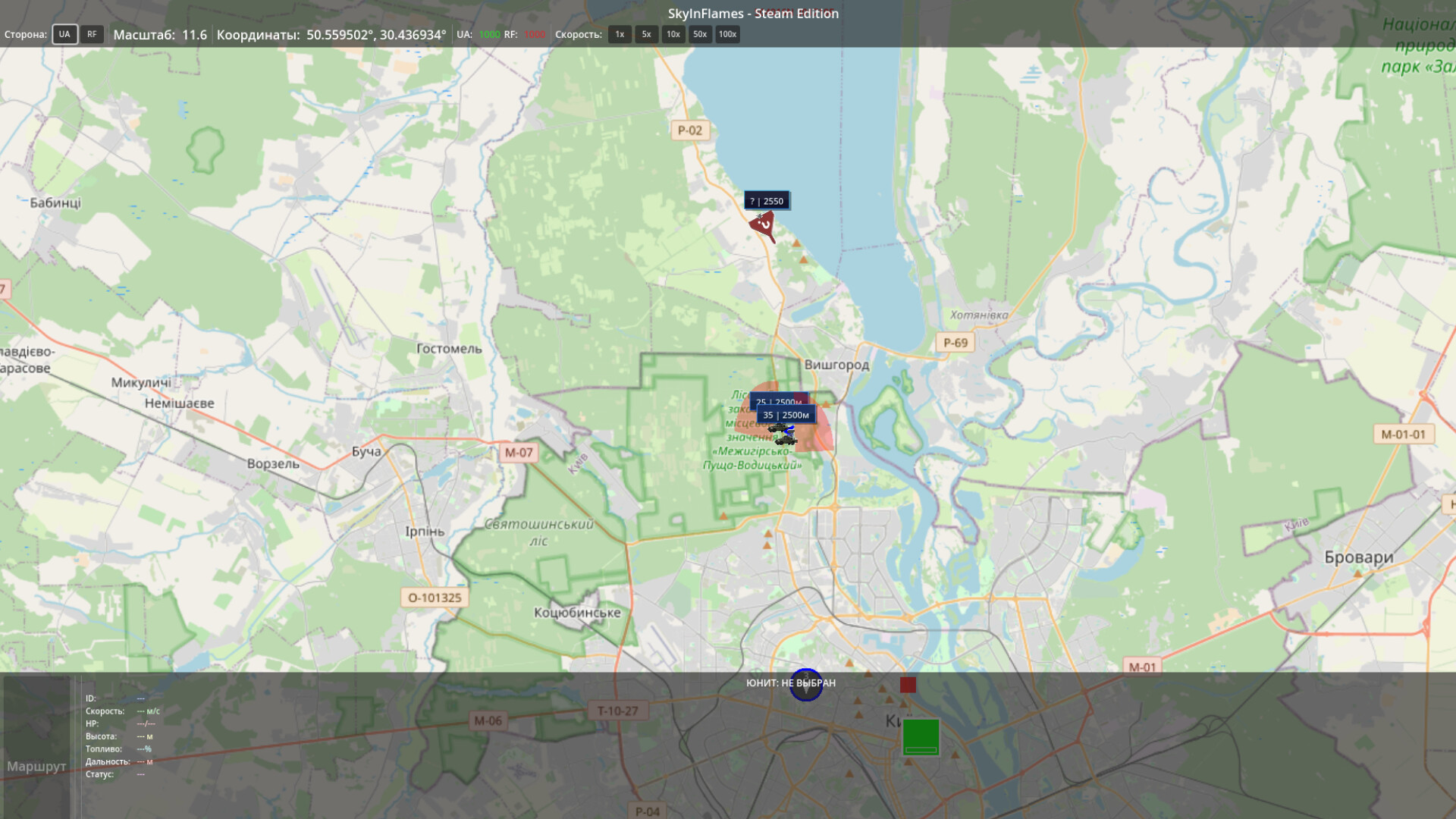Switch the side selector to RF
1456x819 pixels.
tap(91, 34)
